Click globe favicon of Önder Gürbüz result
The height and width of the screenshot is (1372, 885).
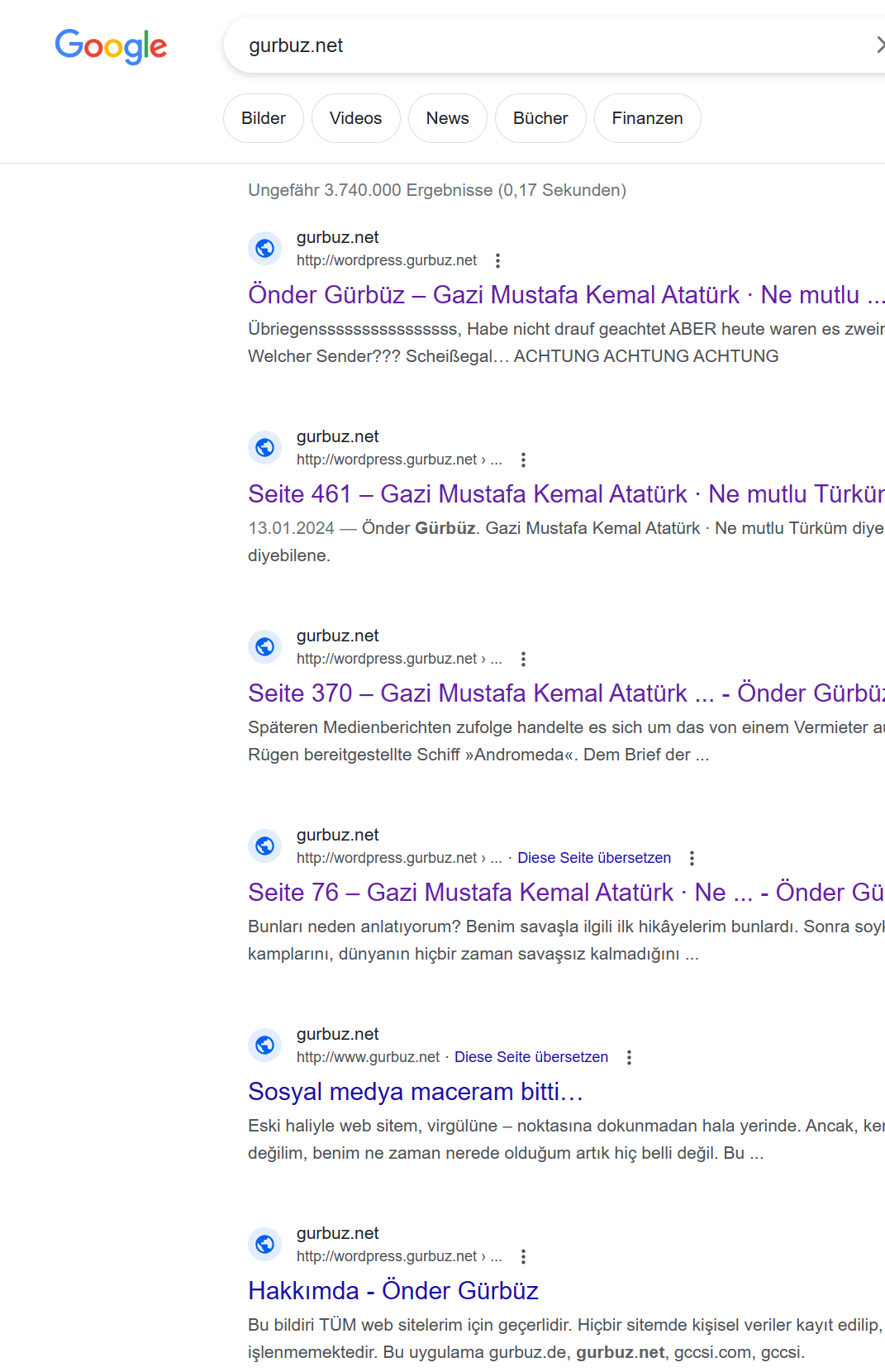[x=265, y=248]
